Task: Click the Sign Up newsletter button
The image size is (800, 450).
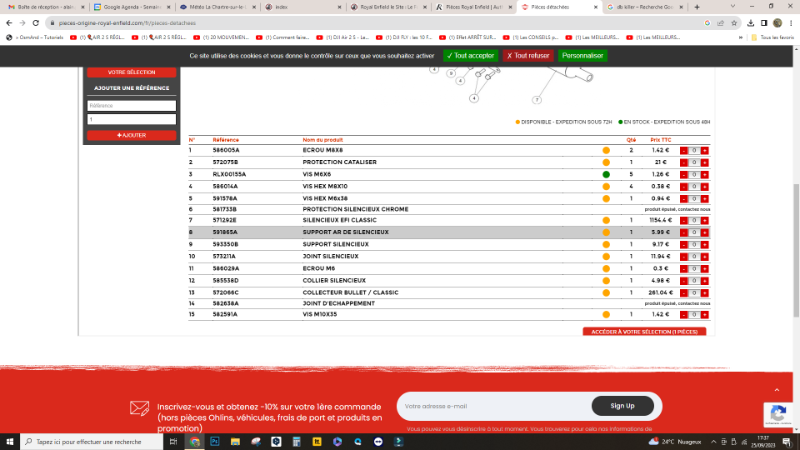Action: (622, 405)
